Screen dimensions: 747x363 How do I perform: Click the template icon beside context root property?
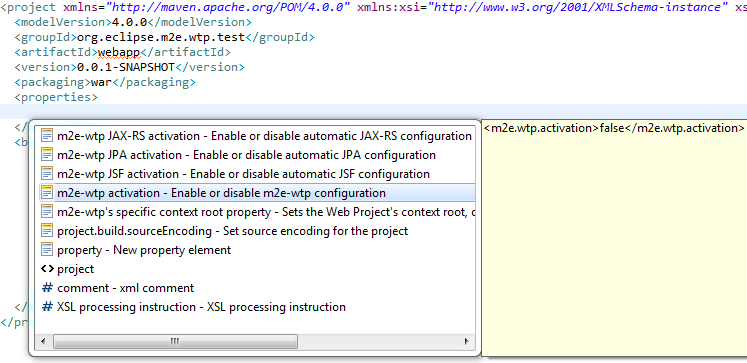coord(47,212)
